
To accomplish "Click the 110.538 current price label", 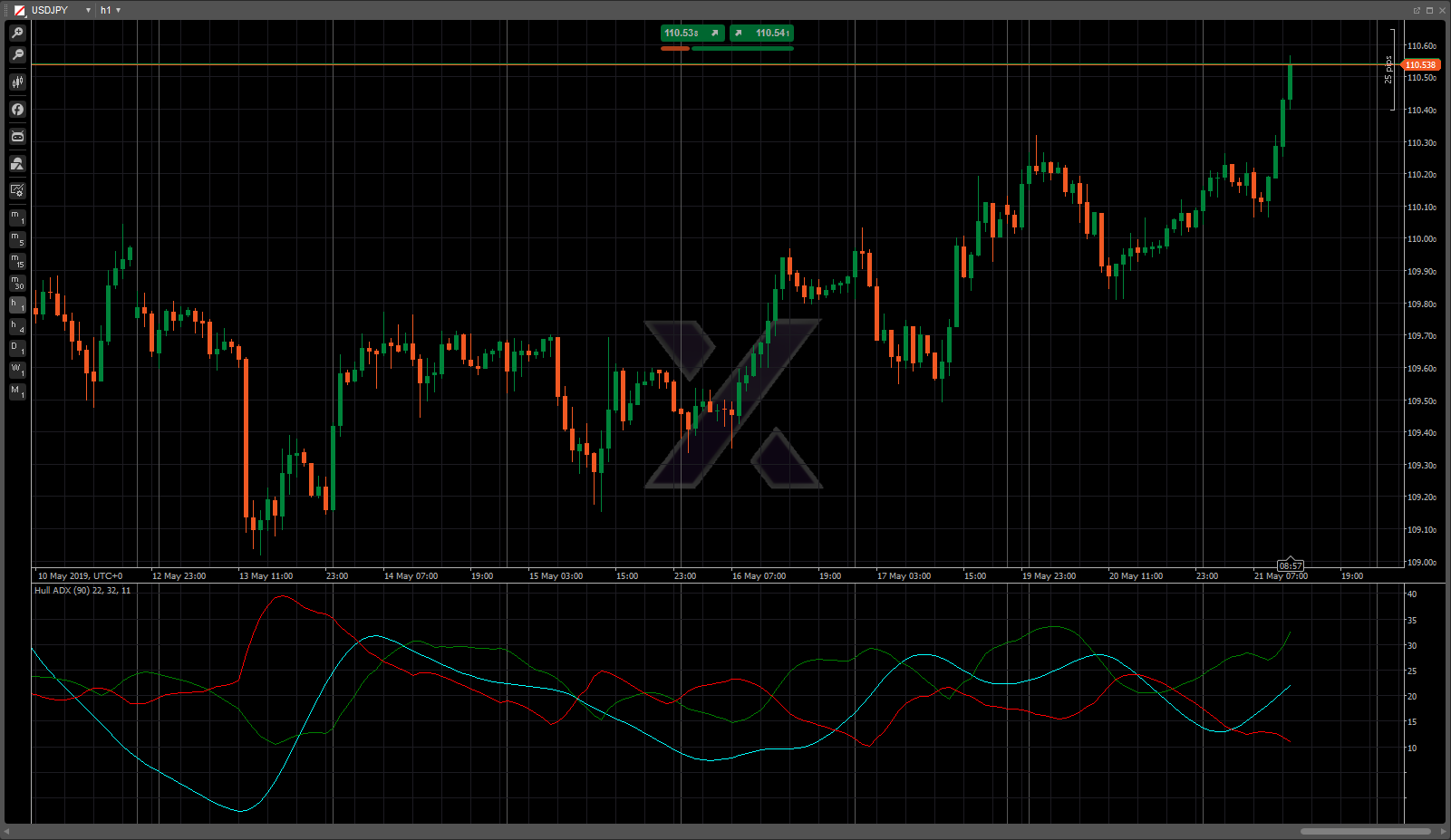I will (x=1420, y=65).
